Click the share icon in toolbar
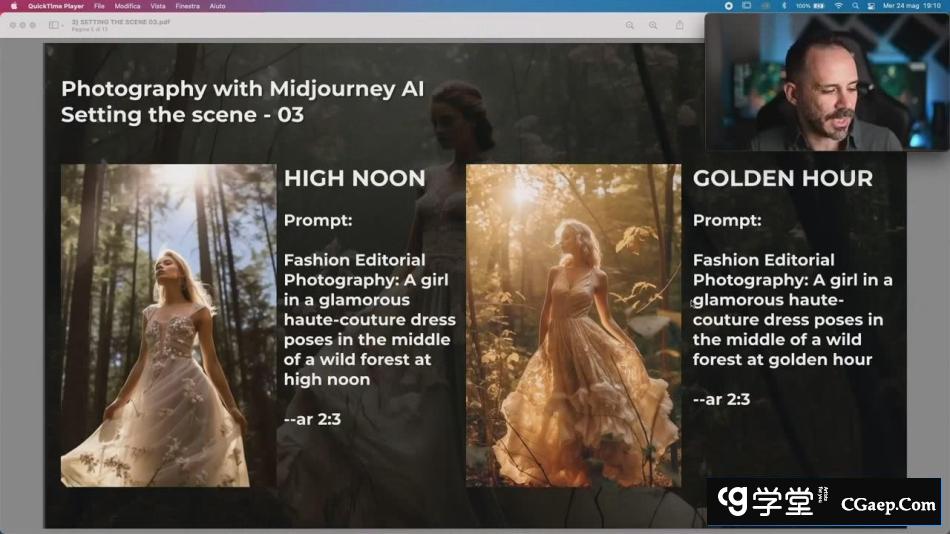Screen dimensions: 950x534 click(x=680, y=25)
